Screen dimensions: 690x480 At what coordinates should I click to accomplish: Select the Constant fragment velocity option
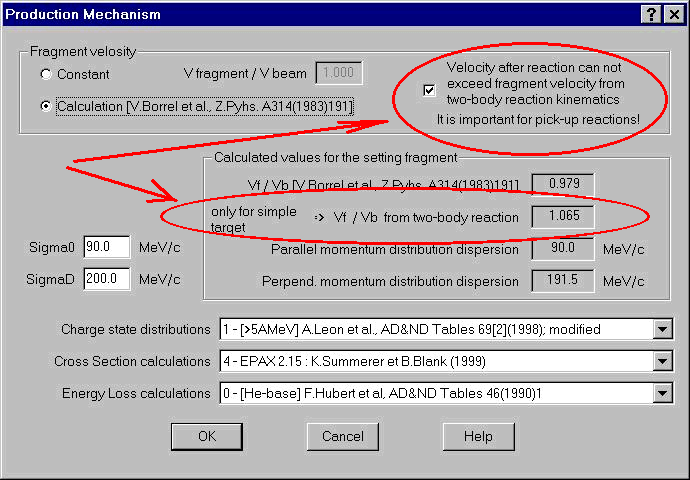tap(46, 74)
